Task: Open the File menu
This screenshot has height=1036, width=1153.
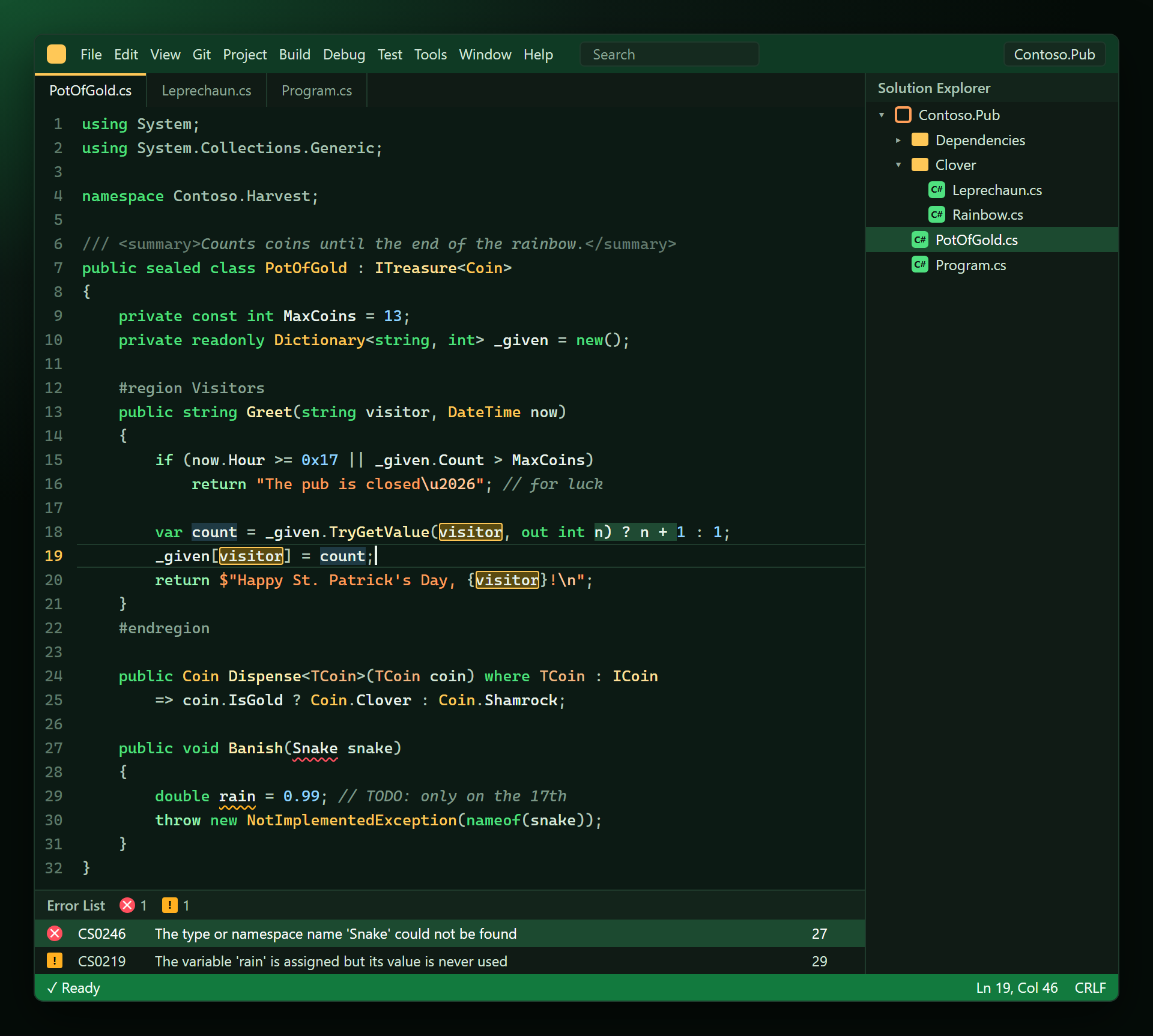Action: (x=91, y=55)
